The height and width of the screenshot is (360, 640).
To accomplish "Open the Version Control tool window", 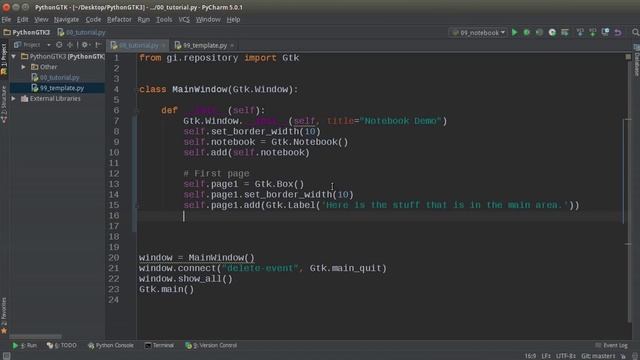I will click(211, 345).
